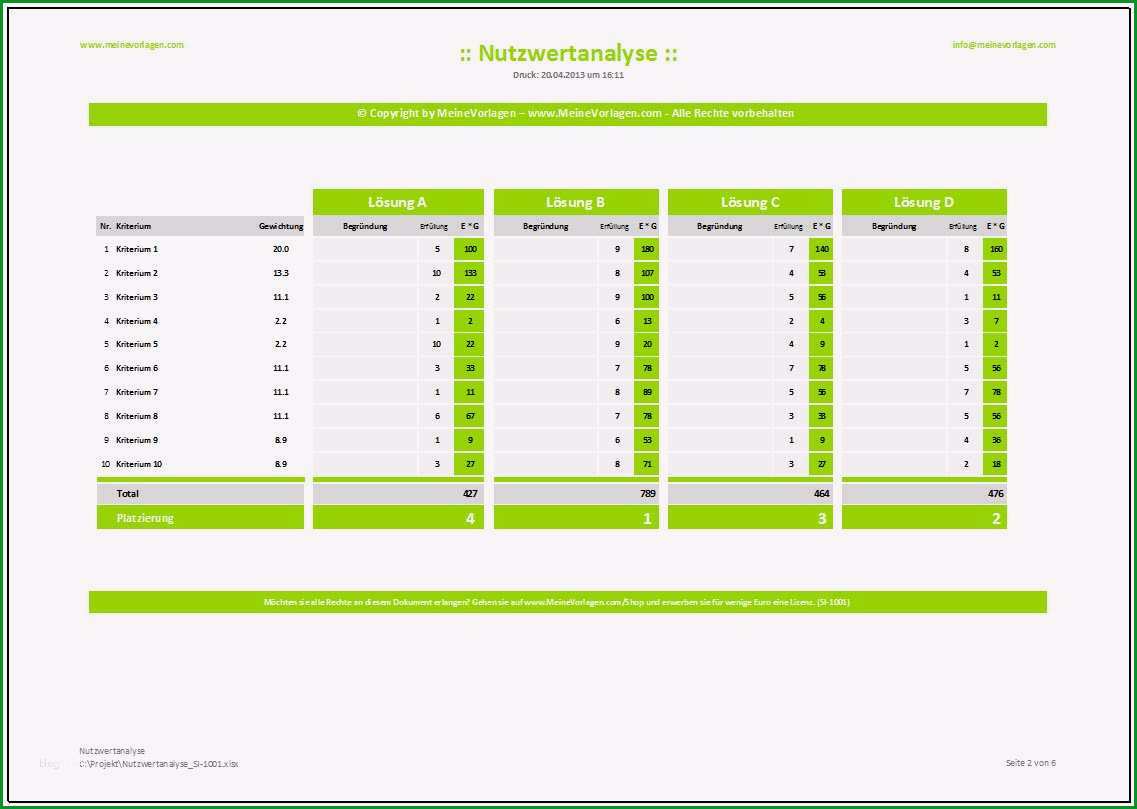The width and height of the screenshot is (1137, 809).
Task: Select the Kriterium 10 row label
Action: (139, 463)
